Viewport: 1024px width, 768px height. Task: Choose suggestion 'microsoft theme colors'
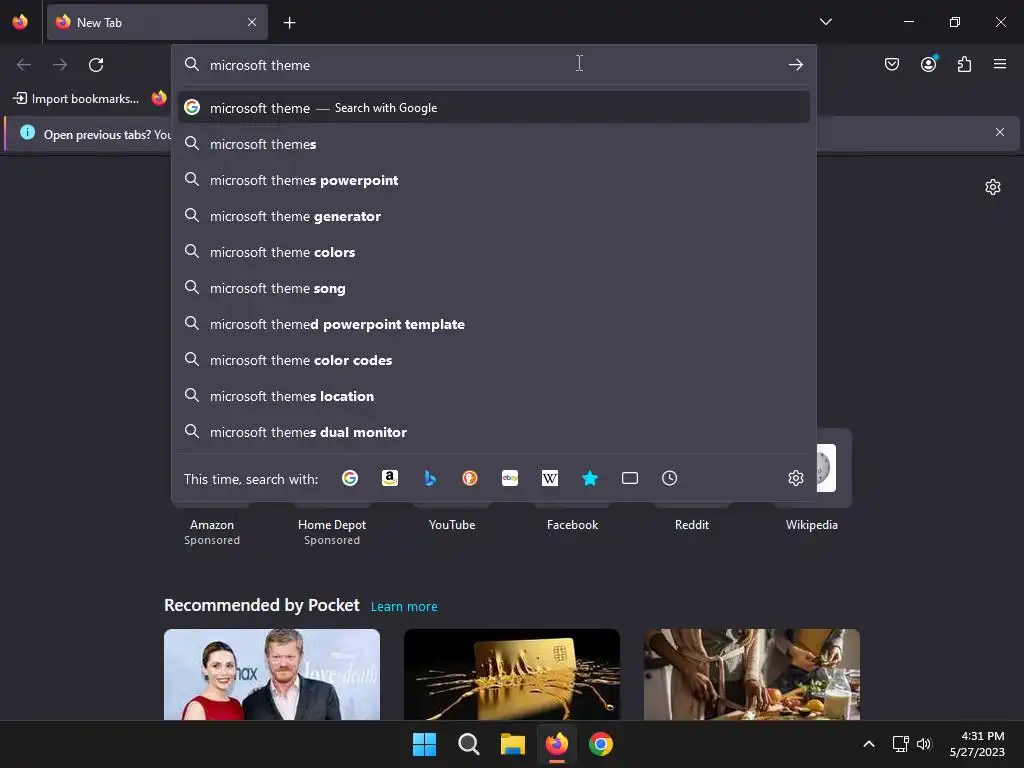coord(494,251)
